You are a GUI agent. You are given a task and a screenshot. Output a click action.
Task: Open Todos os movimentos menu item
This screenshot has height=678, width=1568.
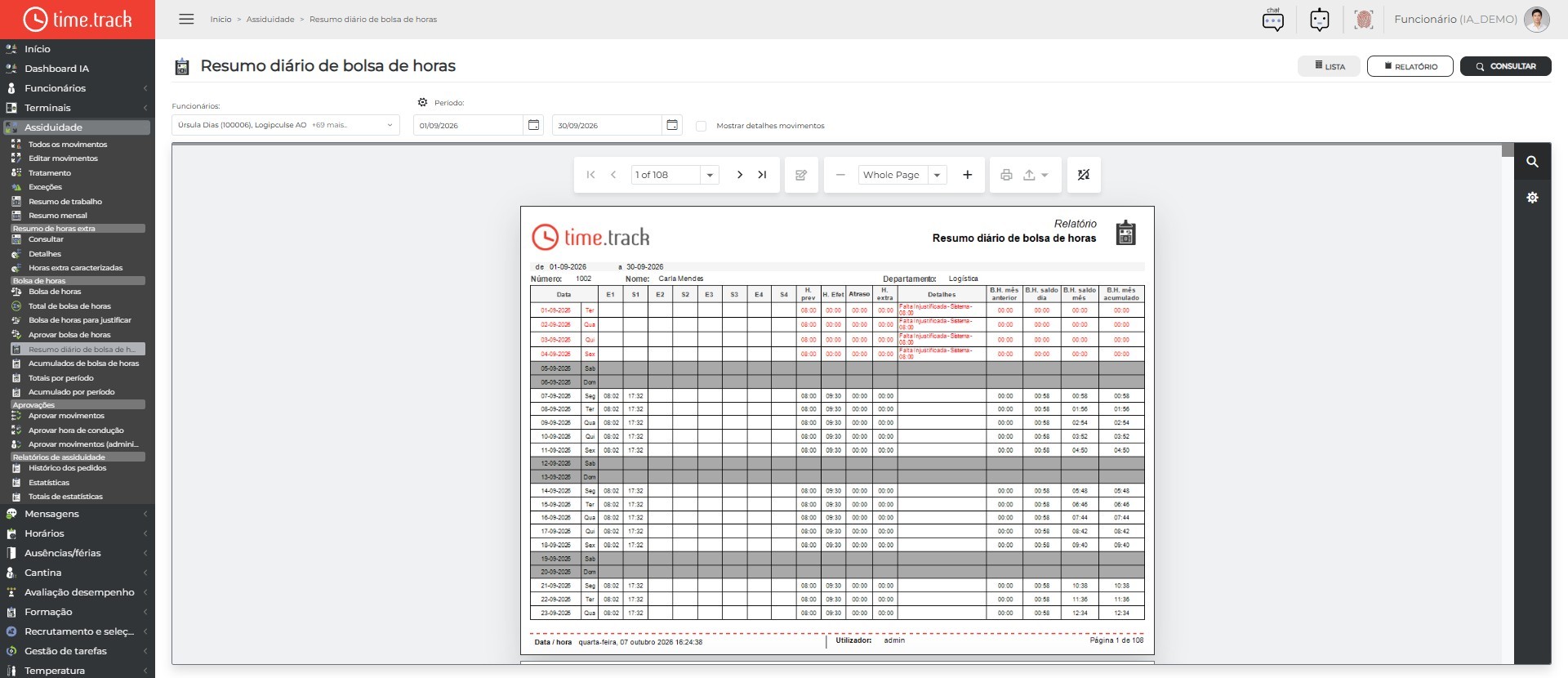click(x=68, y=145)
